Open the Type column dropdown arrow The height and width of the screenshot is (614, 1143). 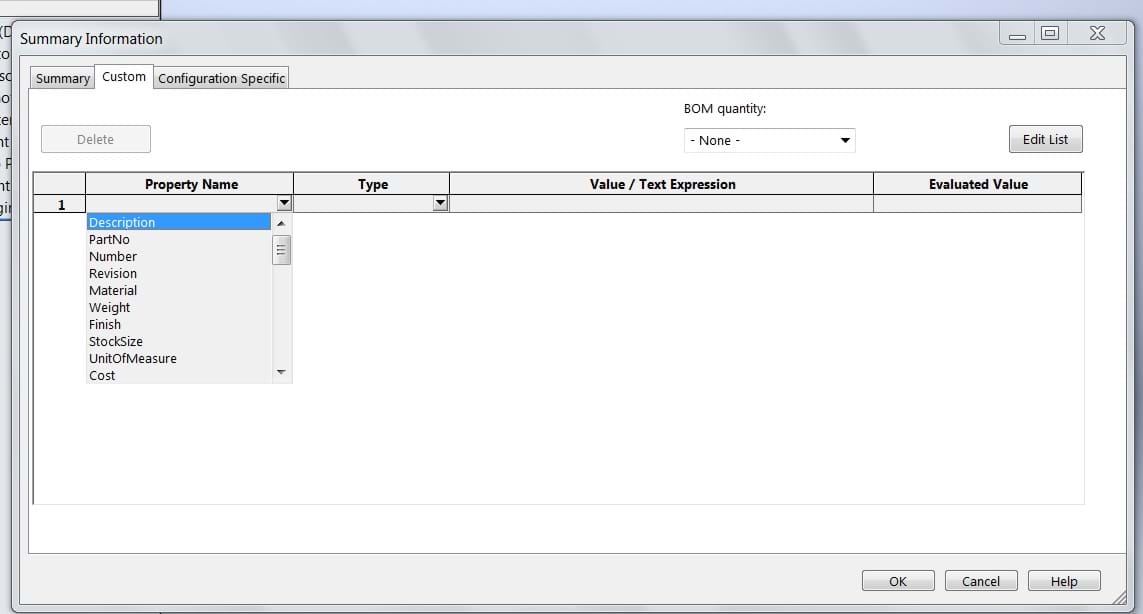point(440,204)
